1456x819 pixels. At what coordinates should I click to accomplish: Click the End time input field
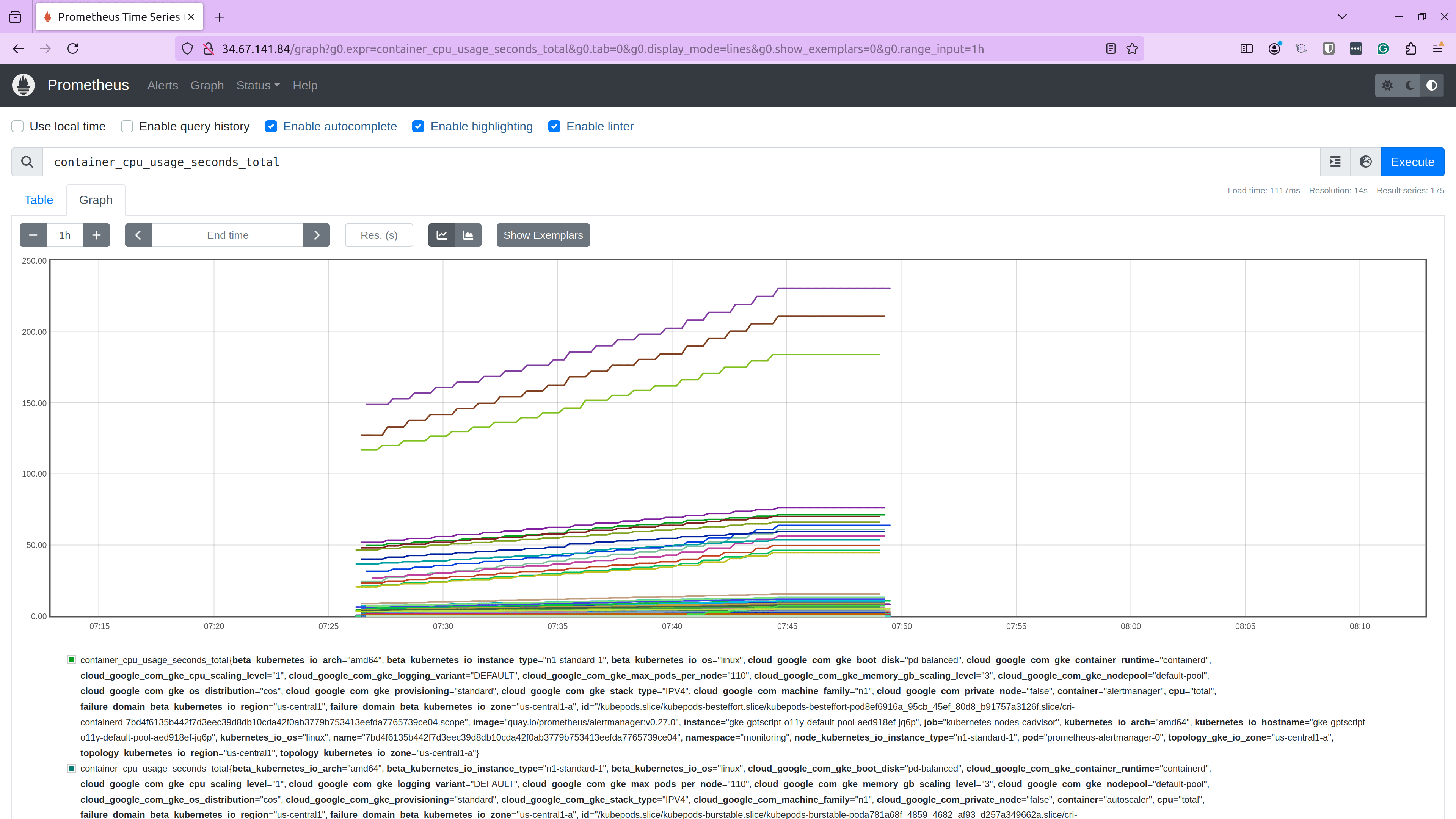pos(228,235)
